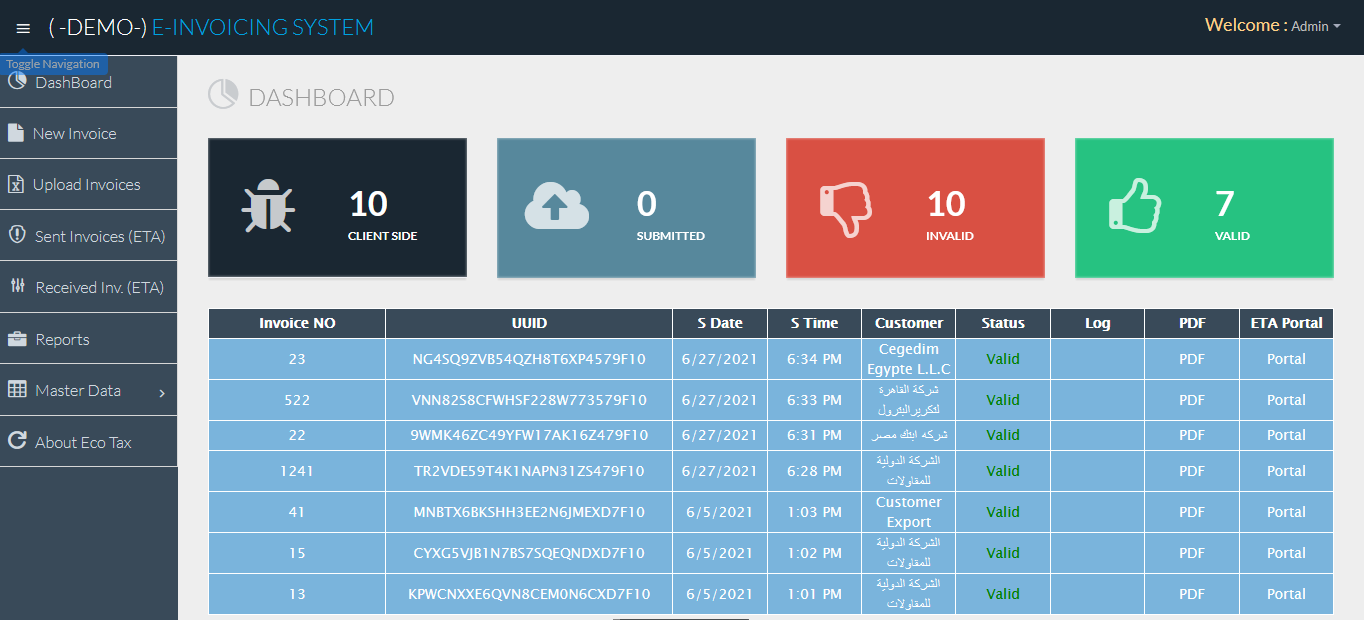Screen dimensions: 1364x620
Task: Open ETA Portal link for invoice 22
Action: click(1286, 435)
